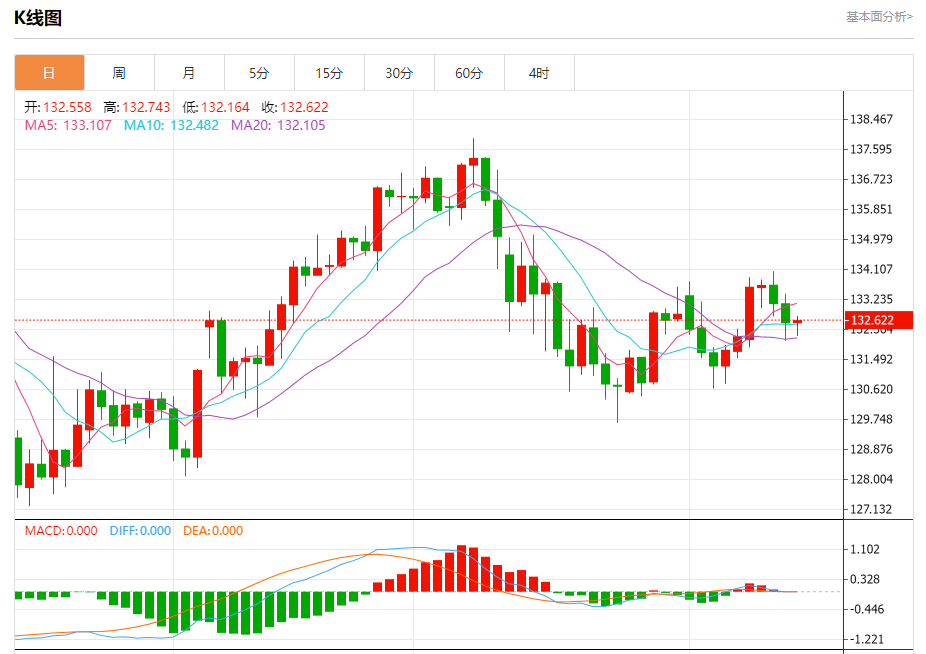This screenshot has width=926, height=654.
Task: Switch to the 周 weekly tab
Action: (119, 73)
